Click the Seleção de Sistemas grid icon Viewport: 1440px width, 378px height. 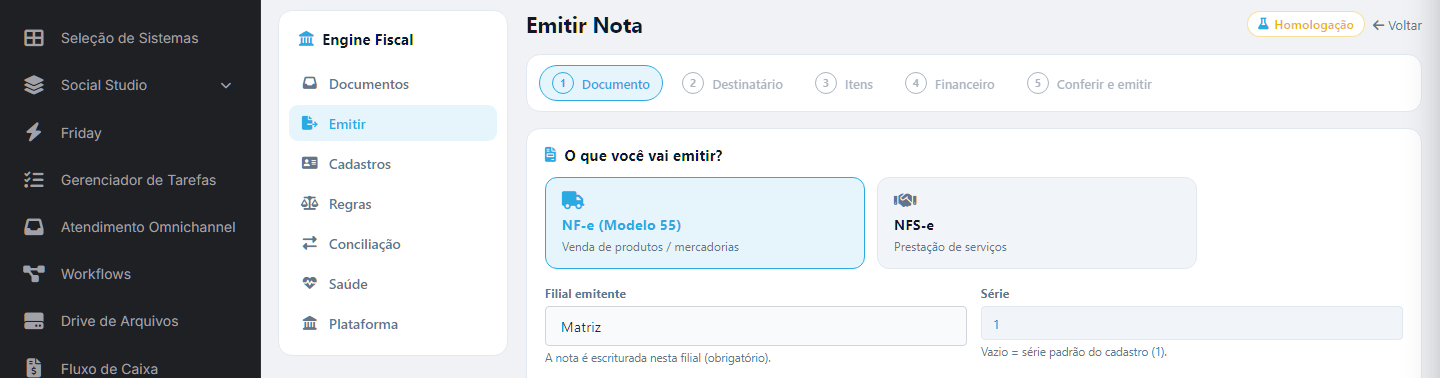tap(34, 38)
